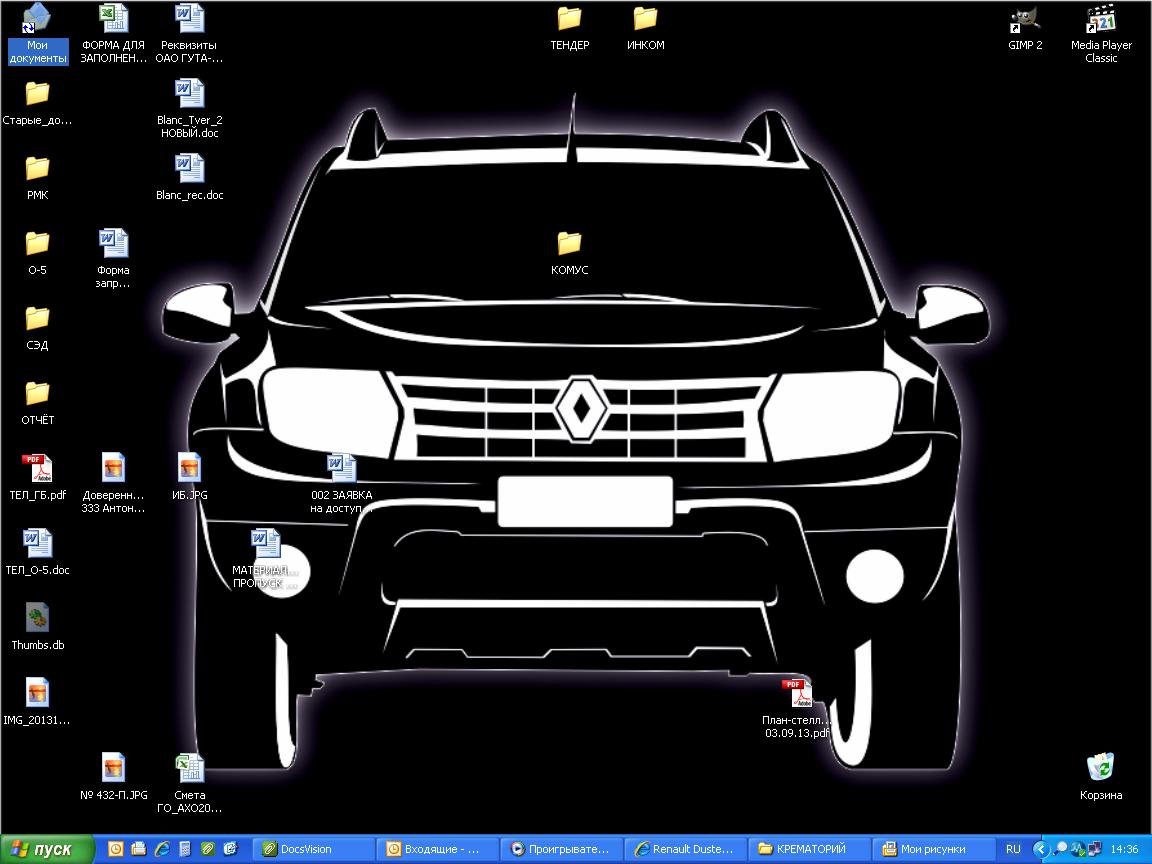Screen dimensions: 1152x864
Task: Select the Blanc_Tver_2 НОВЫЙ.doc file
Action: click(189, 109)
